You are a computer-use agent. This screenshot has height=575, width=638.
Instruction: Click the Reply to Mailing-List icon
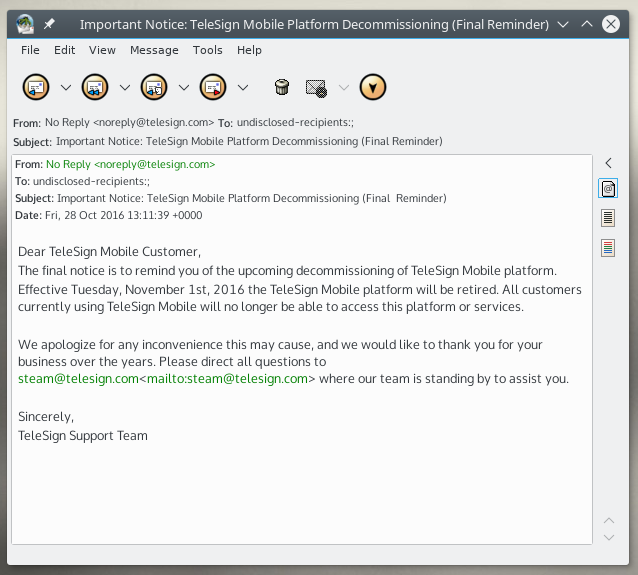click(x=154, y=87)
